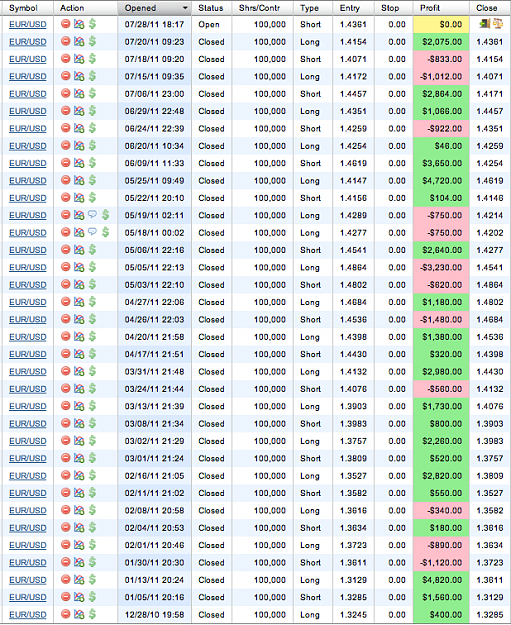
Task: Open chart icon for trade opened 04/26/11 22:03
Action: 79,319
